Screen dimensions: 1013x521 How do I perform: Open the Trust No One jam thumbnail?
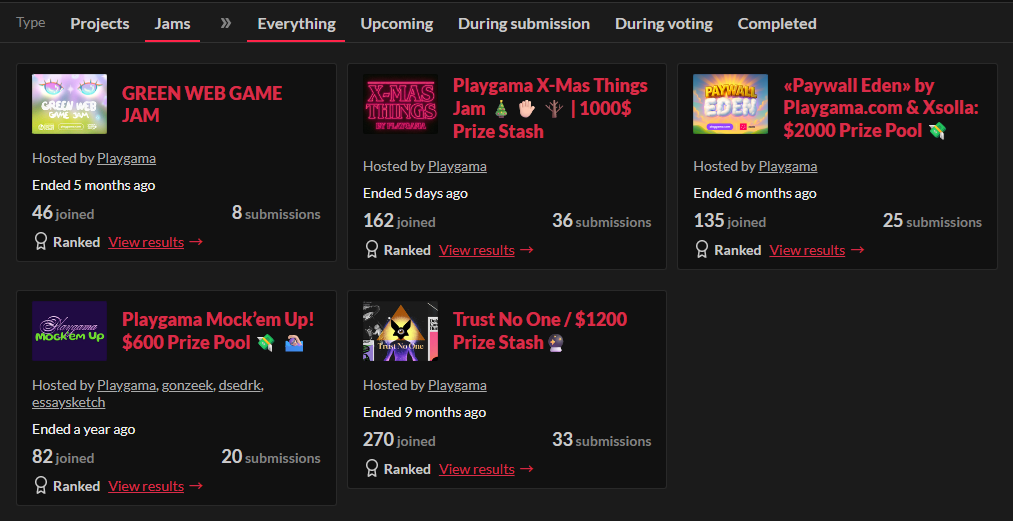tap(400, 331)
